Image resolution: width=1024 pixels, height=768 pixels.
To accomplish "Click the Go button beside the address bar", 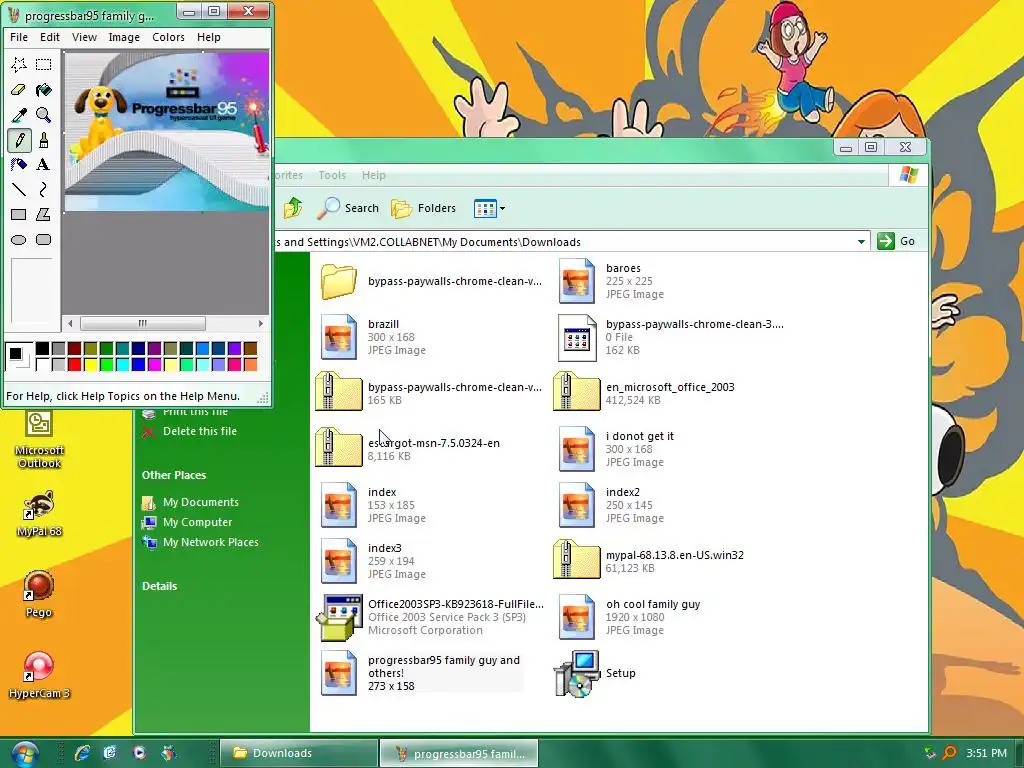I will click(897, 241).
